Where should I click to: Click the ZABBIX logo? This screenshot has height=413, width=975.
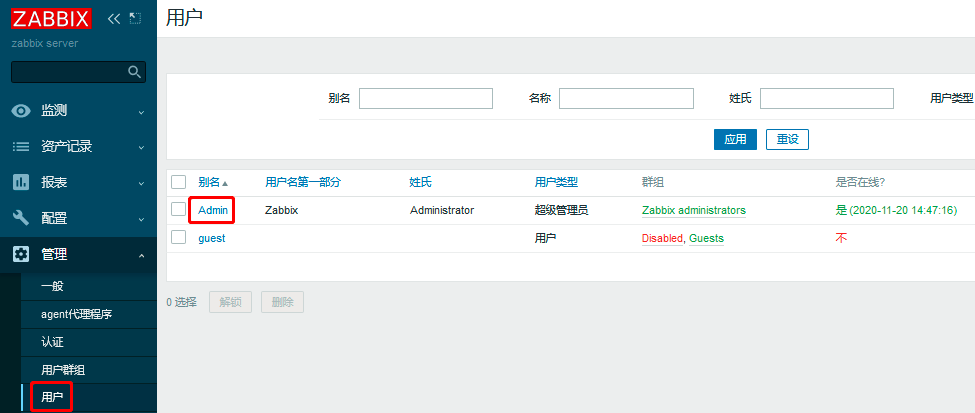coord(52,19)
